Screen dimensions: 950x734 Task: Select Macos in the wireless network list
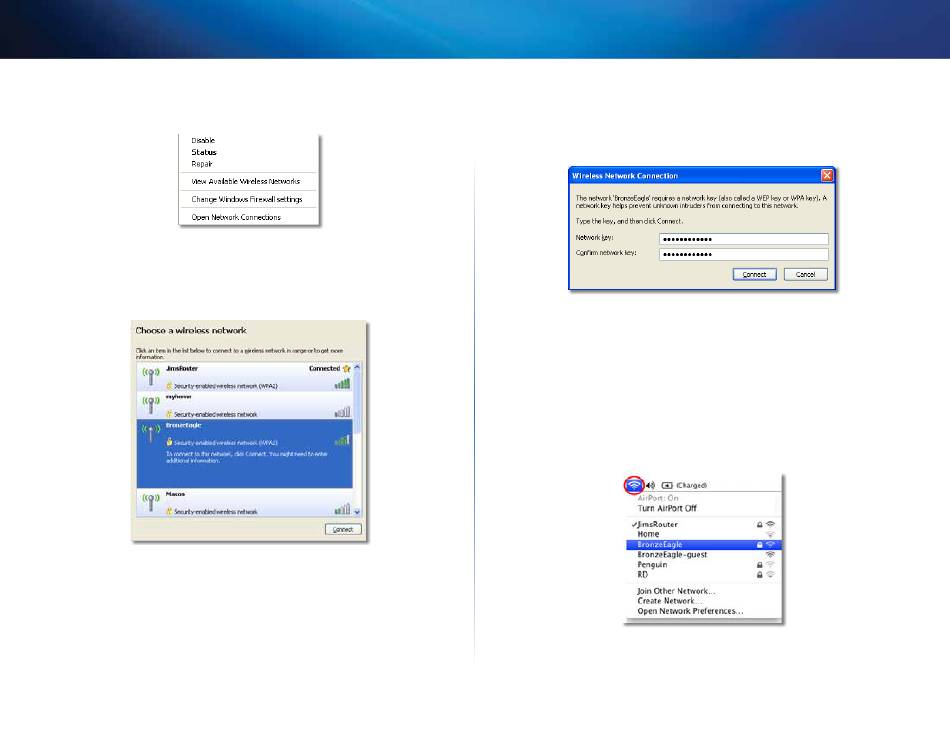[x=244, y=502]
